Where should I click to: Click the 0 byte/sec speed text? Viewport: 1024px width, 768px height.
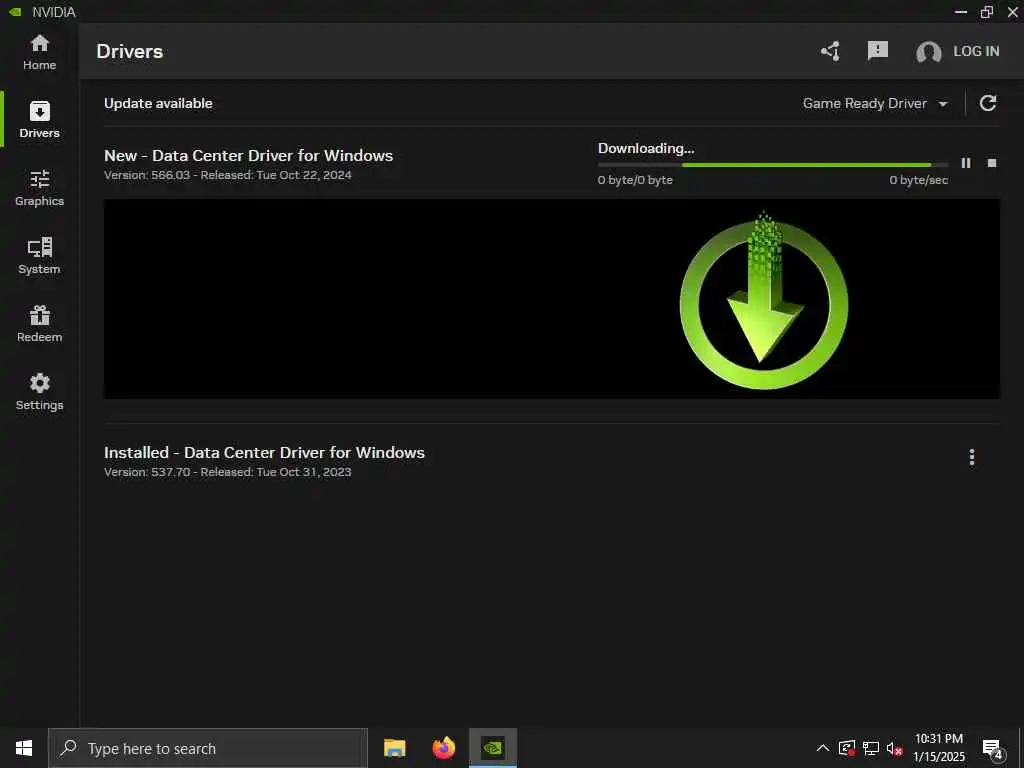tap(918, 180)
